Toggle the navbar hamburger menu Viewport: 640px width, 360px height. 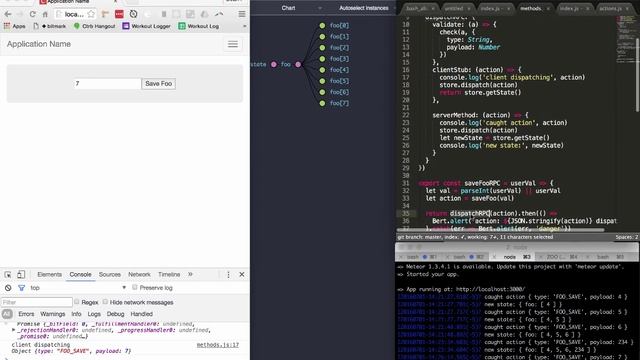click(233, 44)
